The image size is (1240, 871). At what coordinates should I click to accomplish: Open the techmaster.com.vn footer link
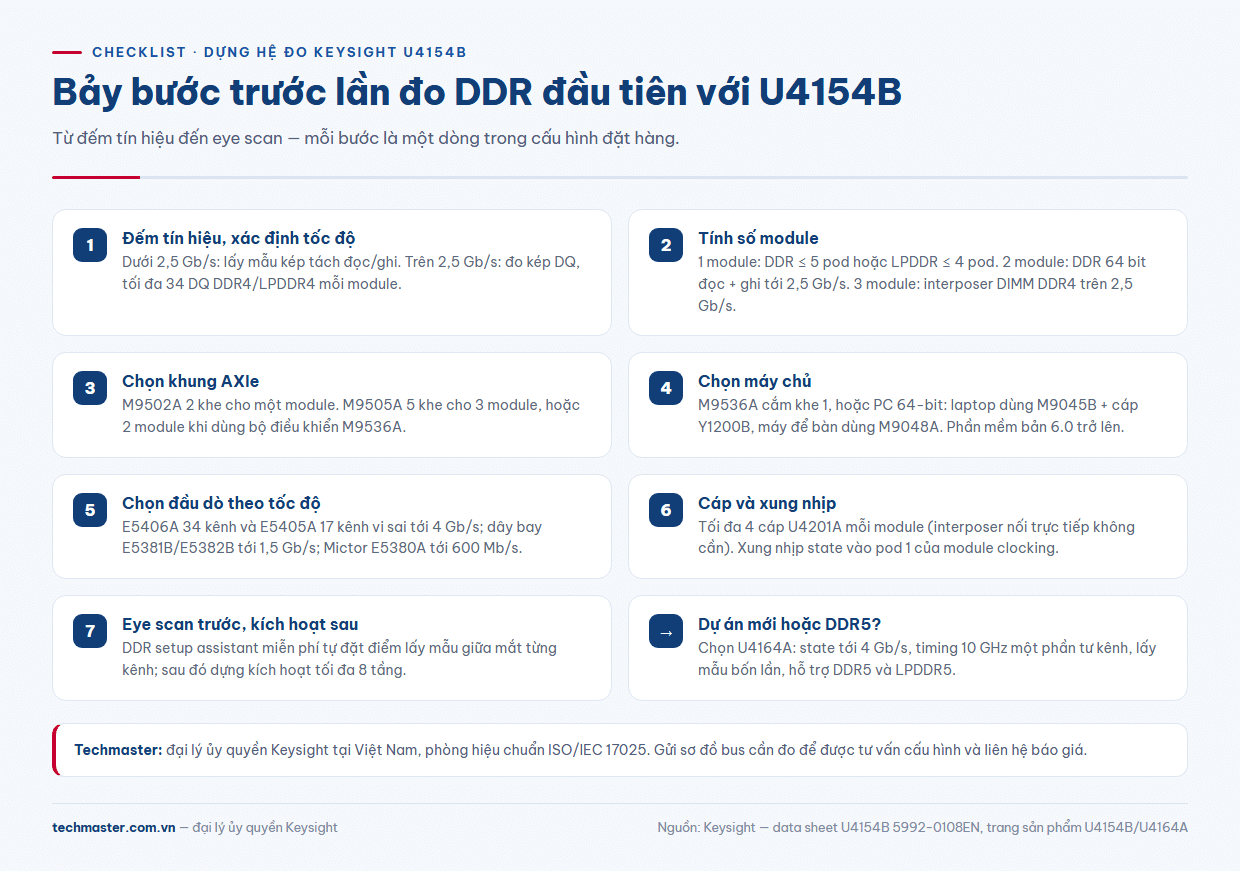(114, 827)
